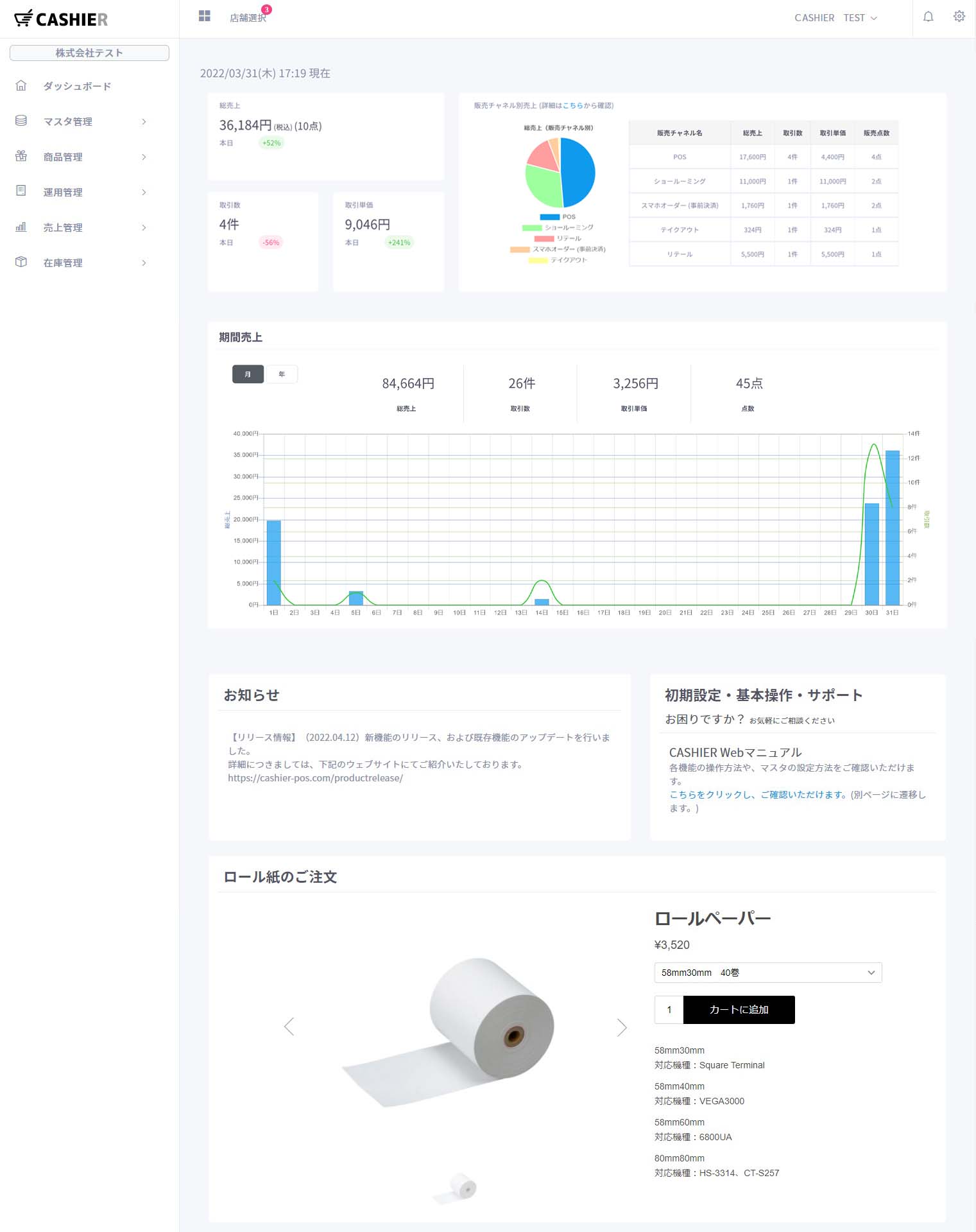Screen dimensions: 976x1232
Task: Show next roll paper image with right arrow
Action: (x=621, y=1027)
